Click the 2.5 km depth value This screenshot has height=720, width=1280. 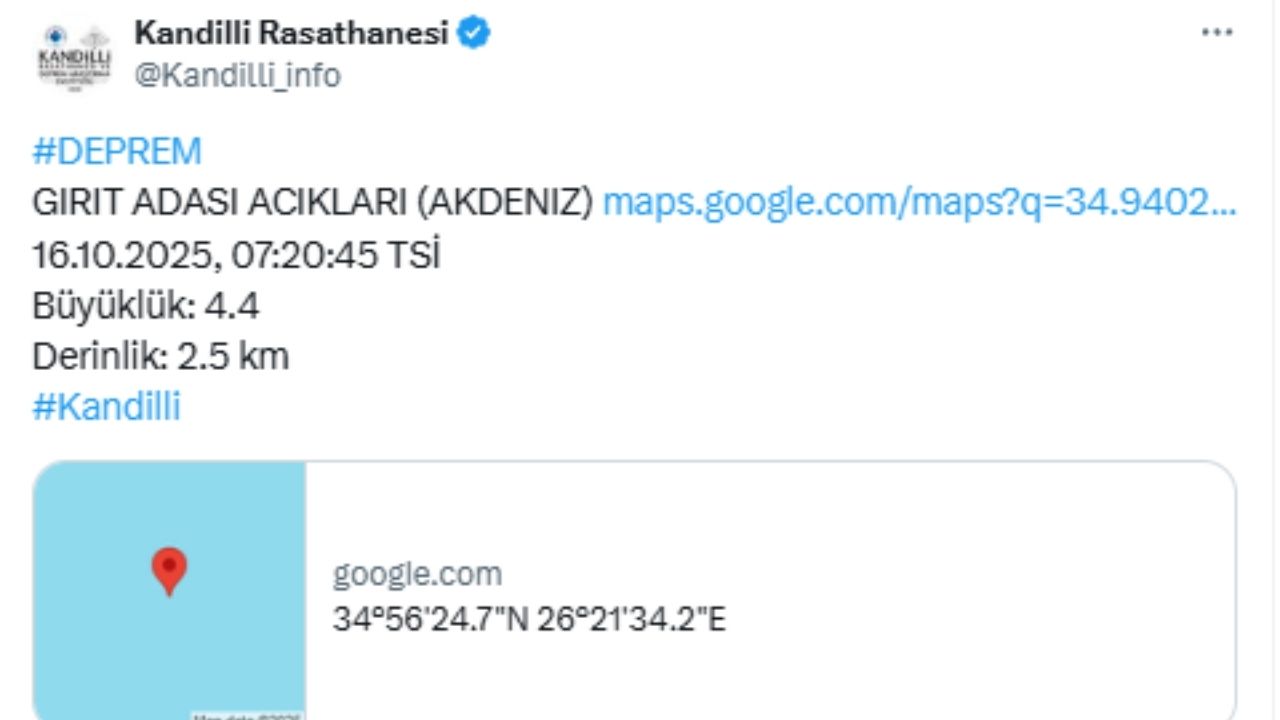click(233, 357)
